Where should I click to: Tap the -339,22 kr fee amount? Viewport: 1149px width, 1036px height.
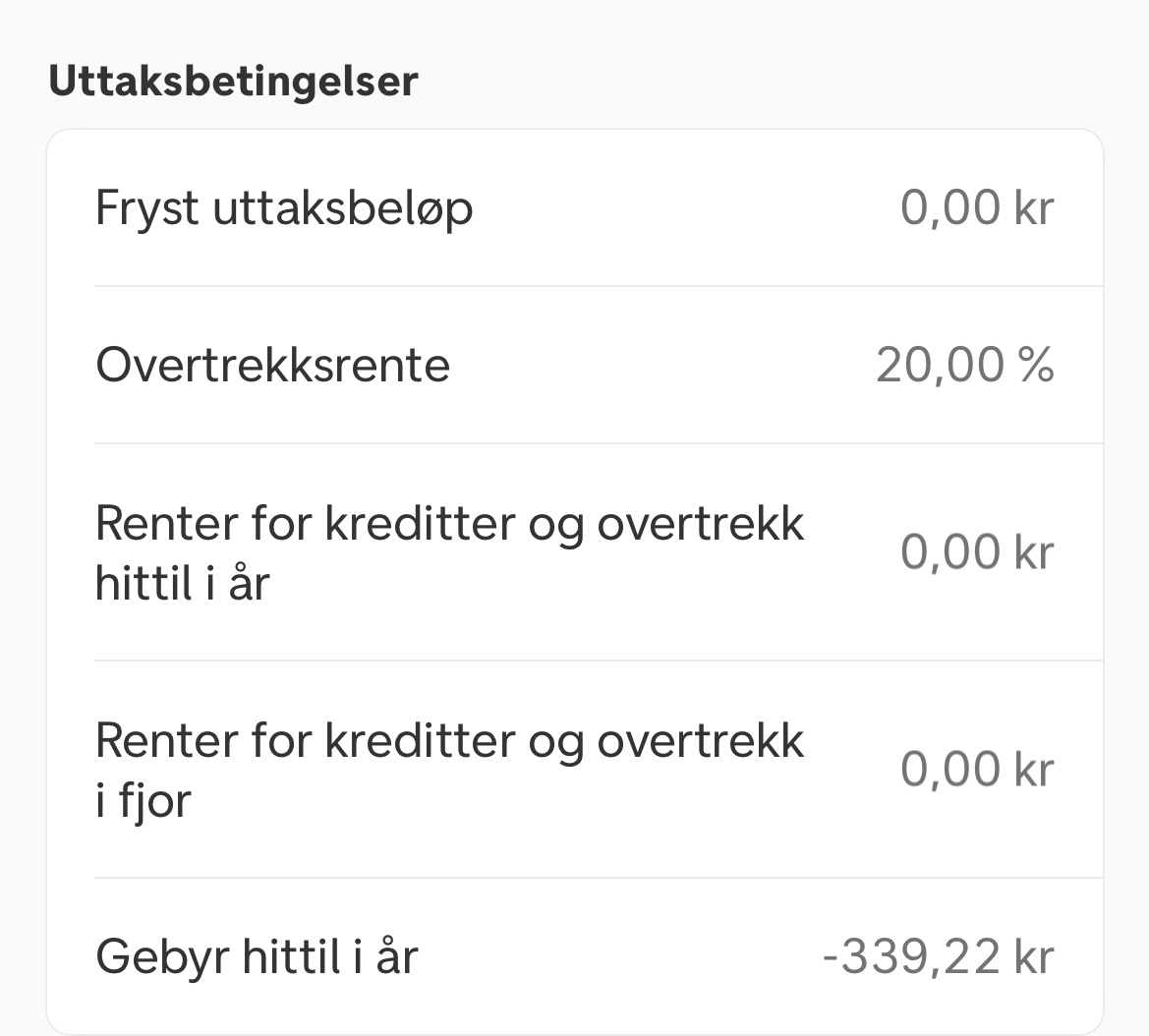pos(938,956)
